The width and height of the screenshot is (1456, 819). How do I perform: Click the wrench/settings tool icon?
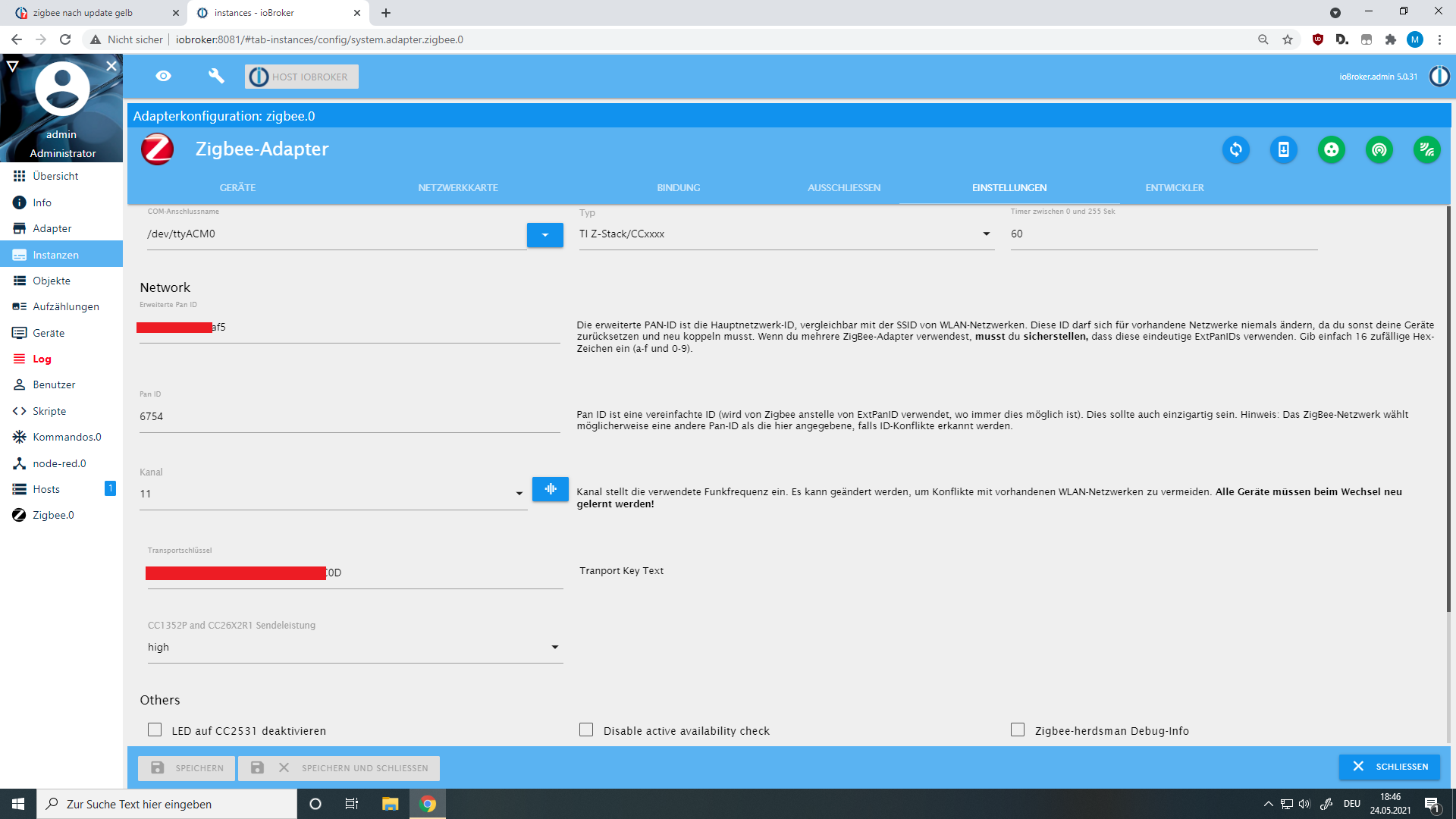click(x=214, y=76)
